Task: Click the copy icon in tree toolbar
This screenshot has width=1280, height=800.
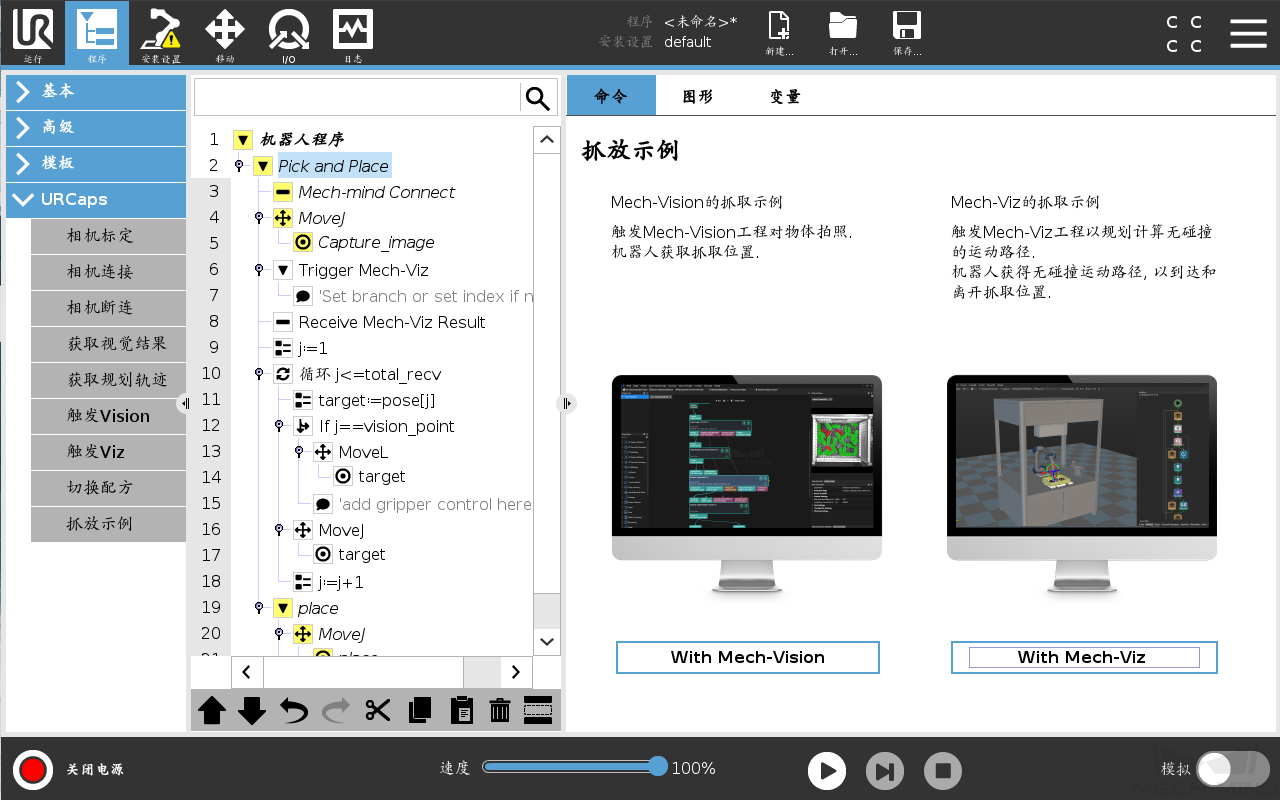Action: [420, 711]
